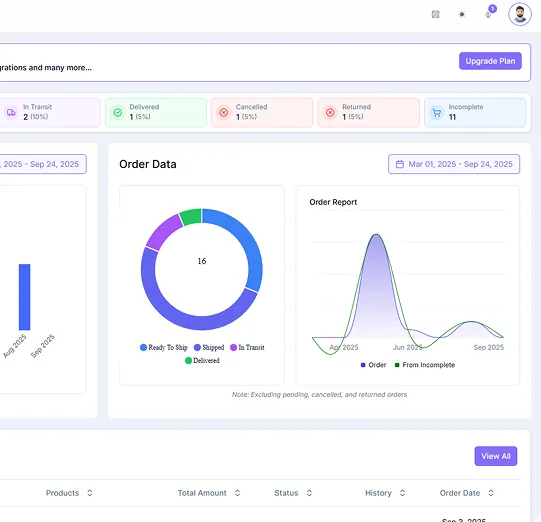The image size is (541, 522).
Task: Click the green Delivered donut segment
Action: (191, 217)
